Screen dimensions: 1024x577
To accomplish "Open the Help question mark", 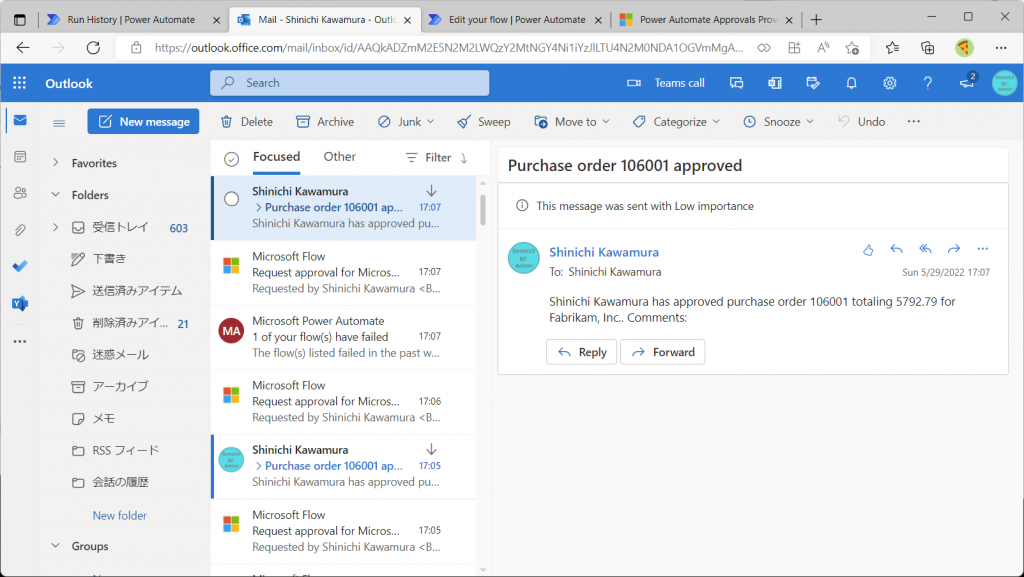I will click(x=927, y=83).
